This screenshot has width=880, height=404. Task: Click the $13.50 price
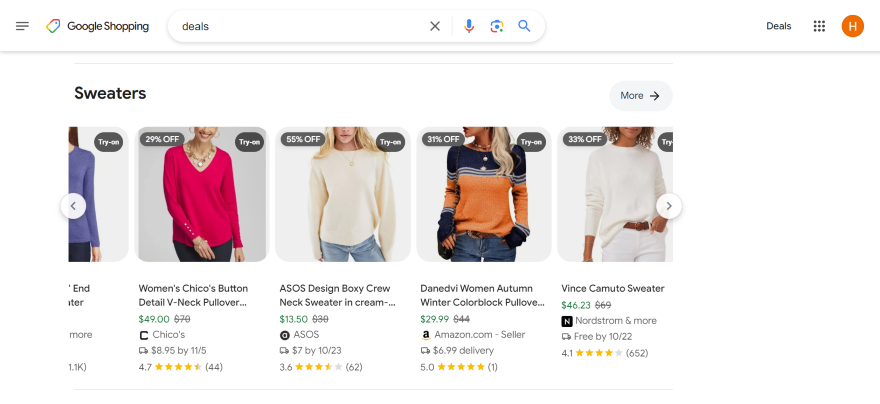[x=294, y=319]
